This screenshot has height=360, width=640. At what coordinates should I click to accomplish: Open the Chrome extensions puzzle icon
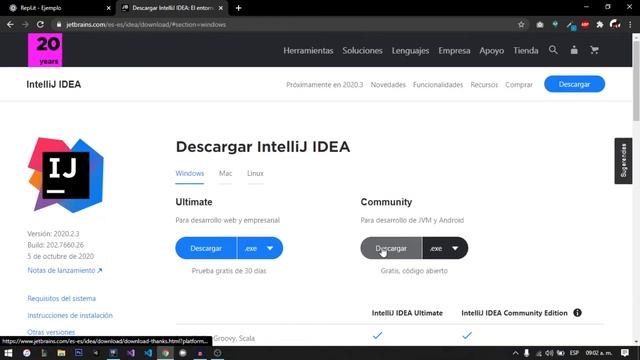[600, 24]
